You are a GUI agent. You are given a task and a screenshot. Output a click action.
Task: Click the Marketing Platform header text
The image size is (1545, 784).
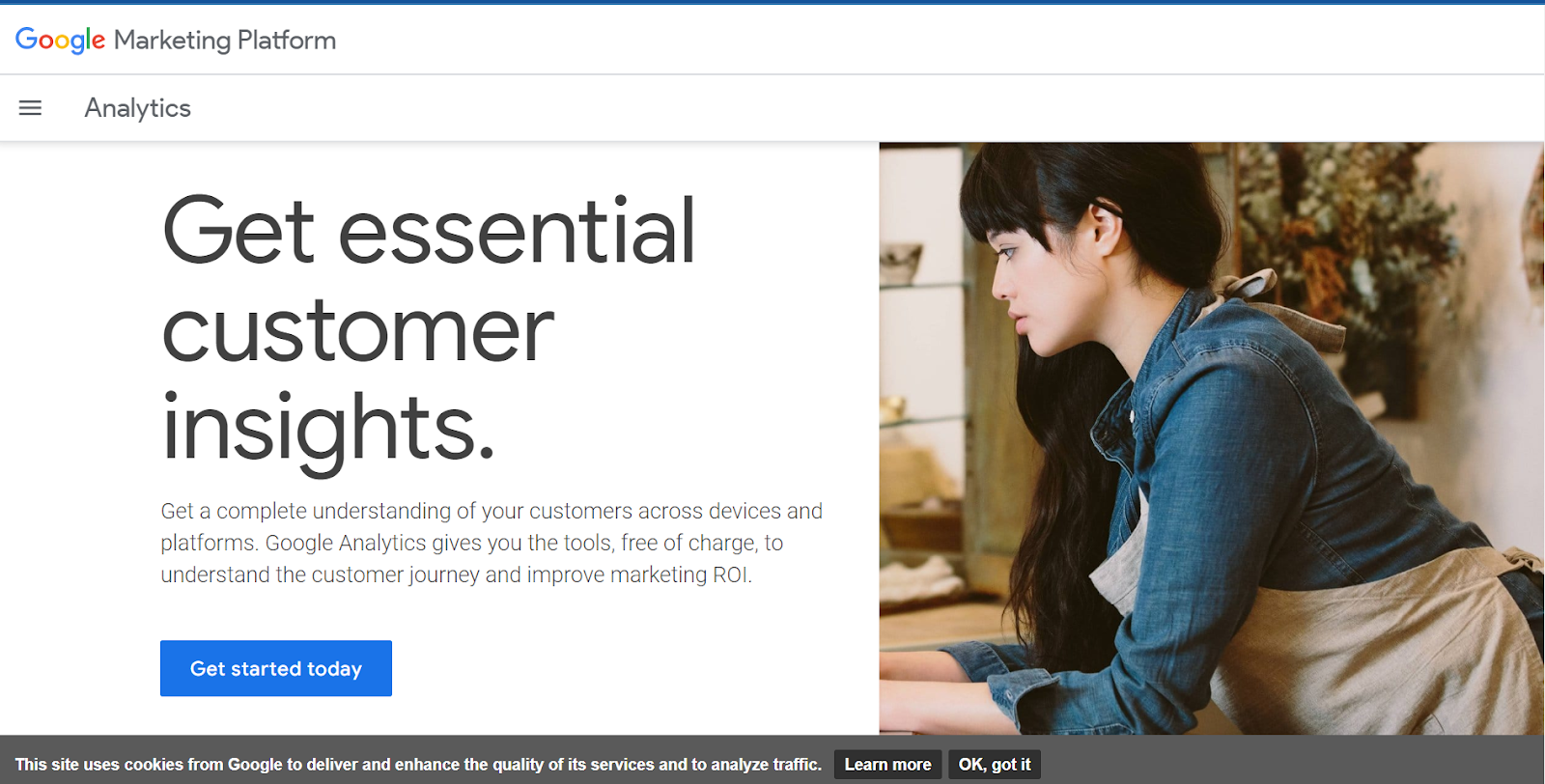225,41
